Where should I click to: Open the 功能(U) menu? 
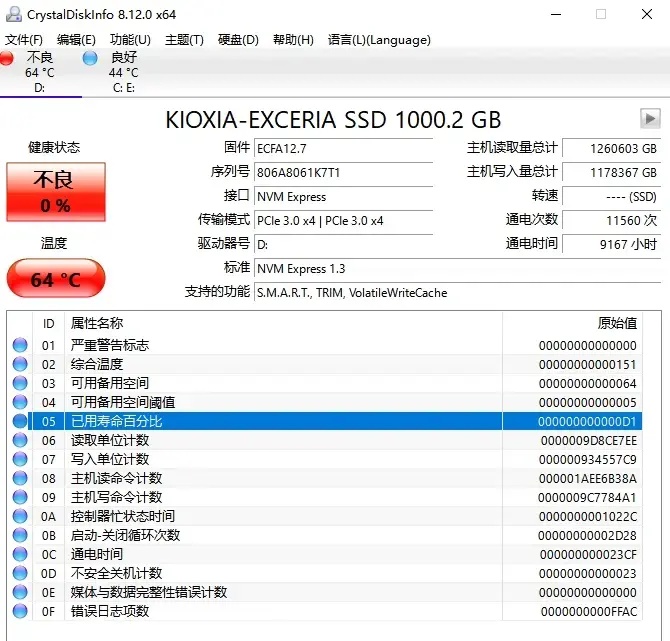pos(130,40)
